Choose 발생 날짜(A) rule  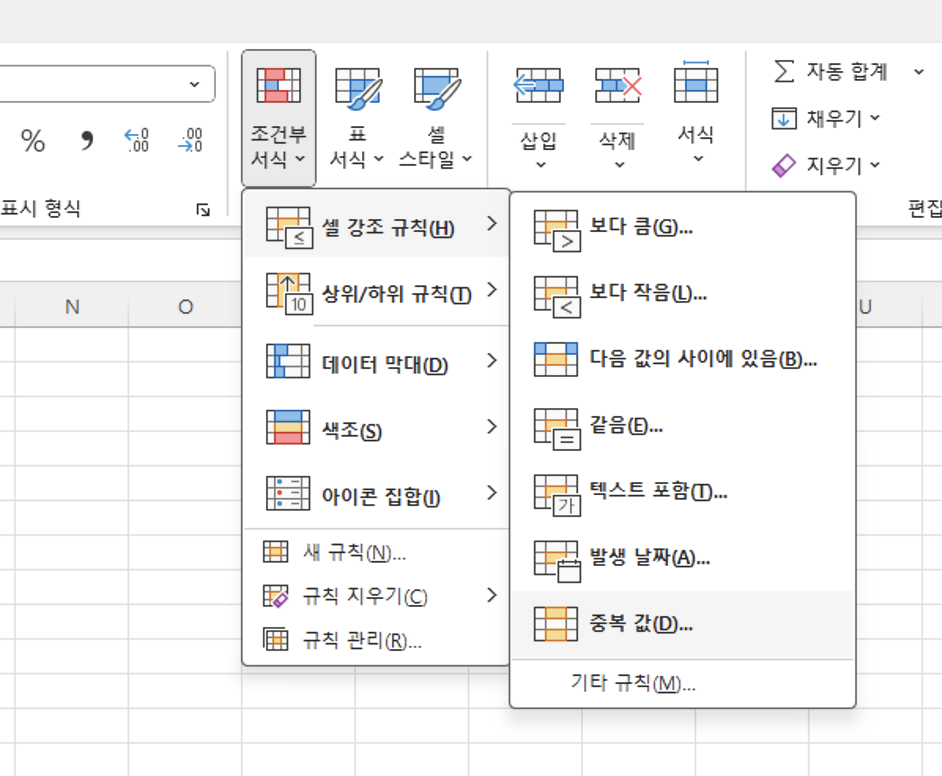pos(682,557)
